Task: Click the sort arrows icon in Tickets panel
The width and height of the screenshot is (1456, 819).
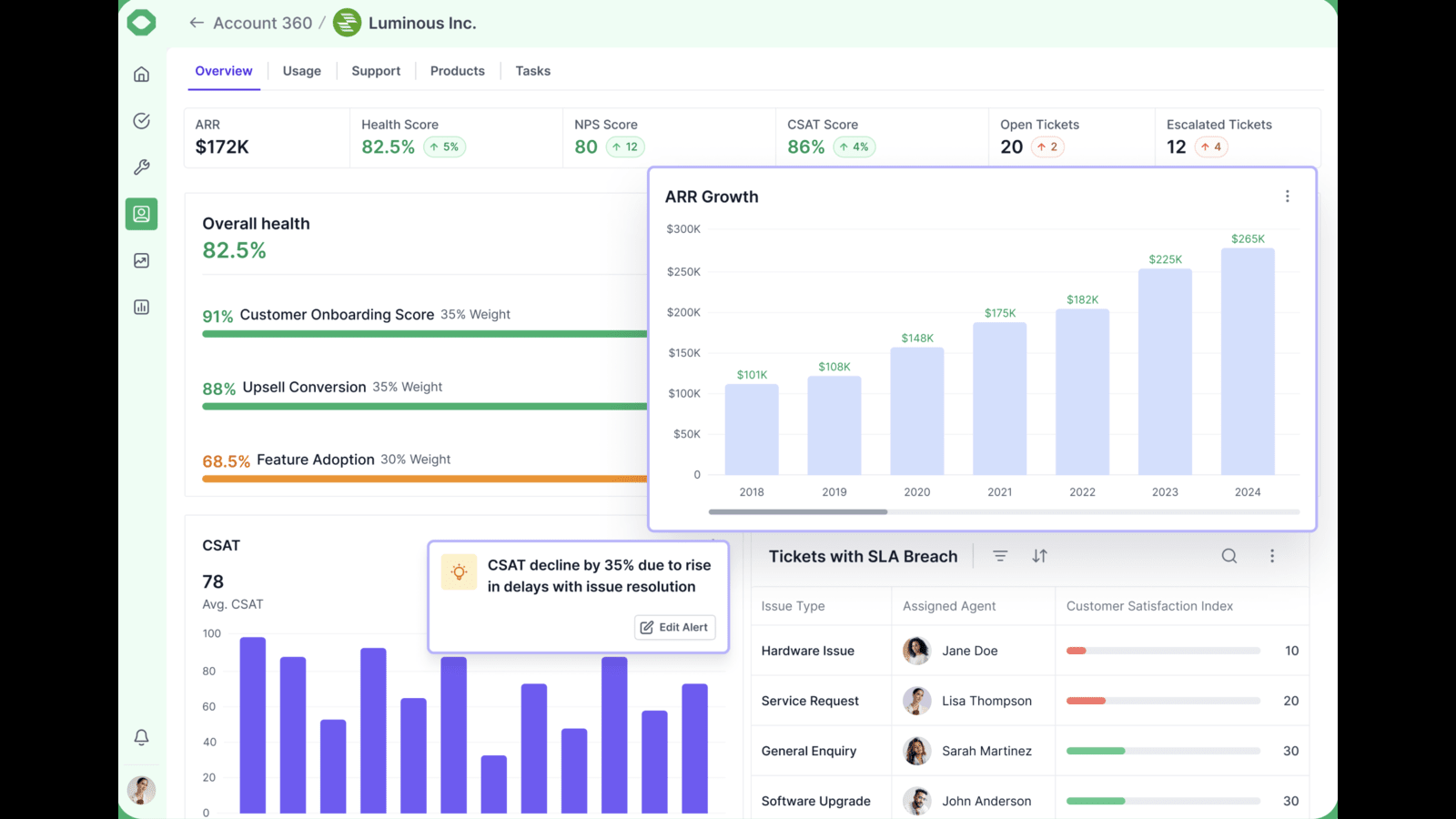Action: 1039,556
